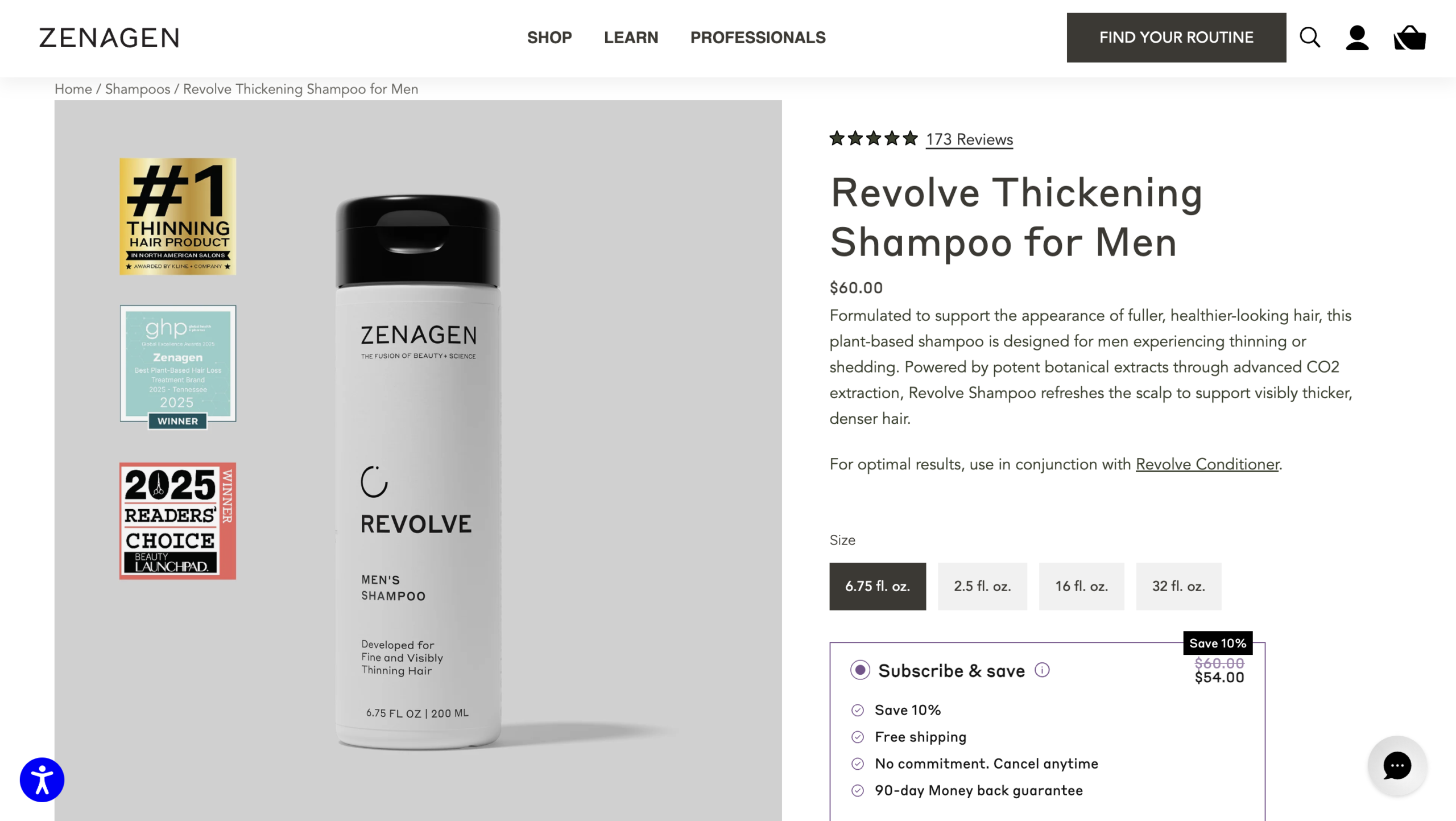Open the LEARN menu

(x=631, y=38)
